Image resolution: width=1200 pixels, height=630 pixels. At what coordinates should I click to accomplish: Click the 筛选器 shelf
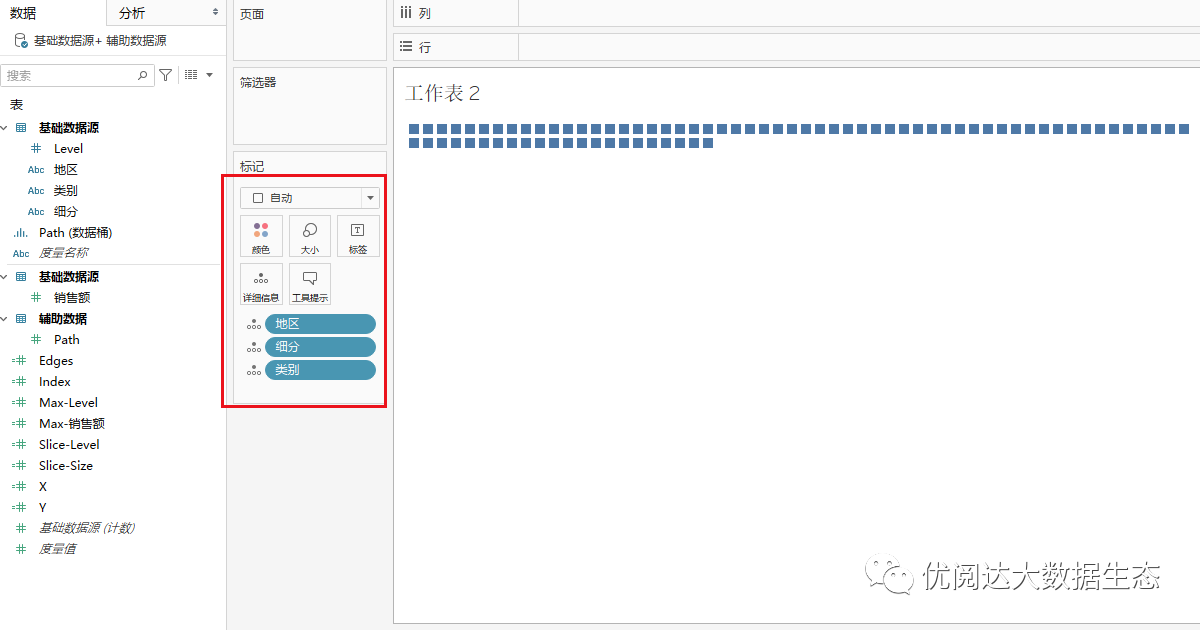point(310,106)
